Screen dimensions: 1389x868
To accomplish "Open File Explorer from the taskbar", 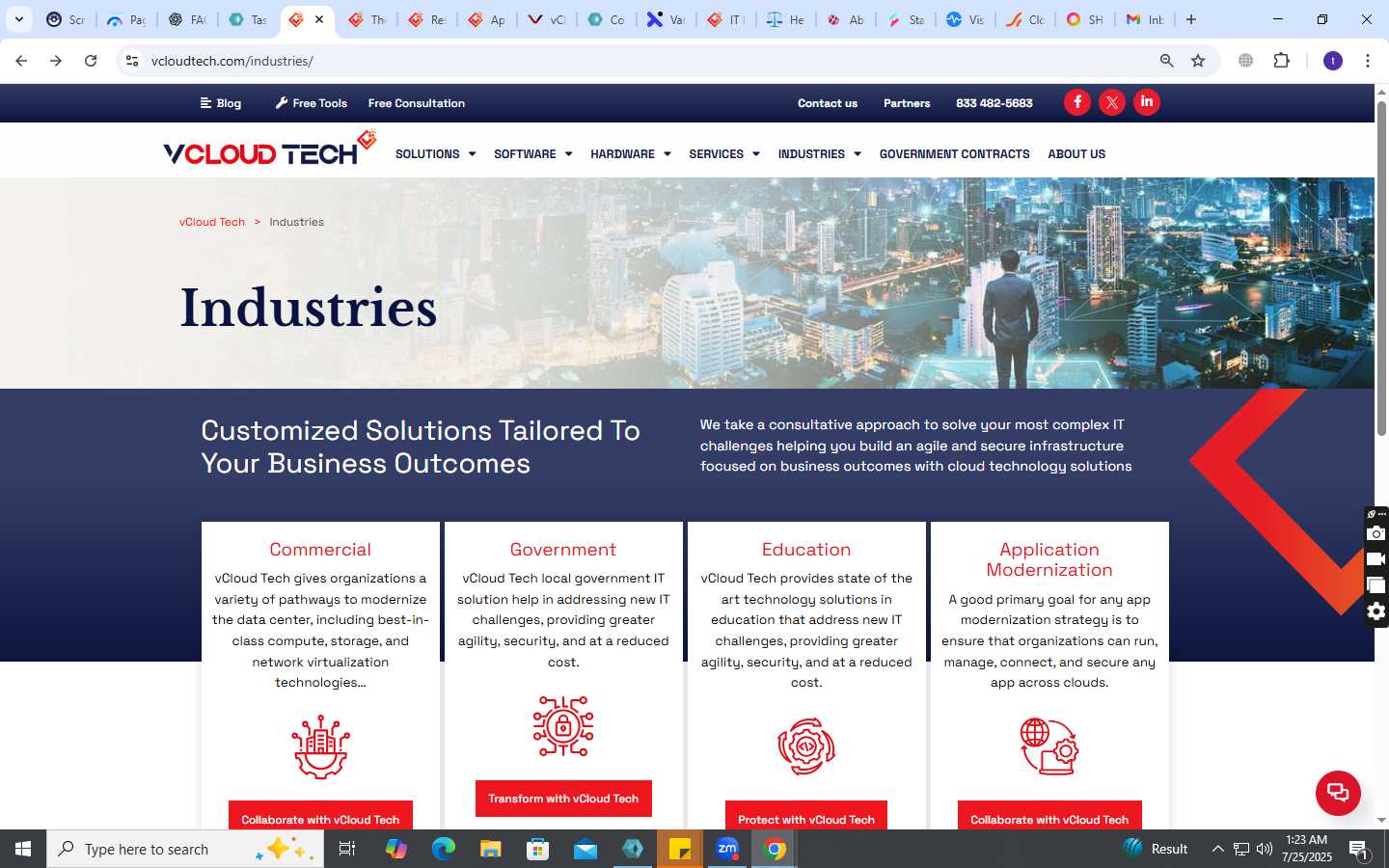I will (x=491, y=849).
